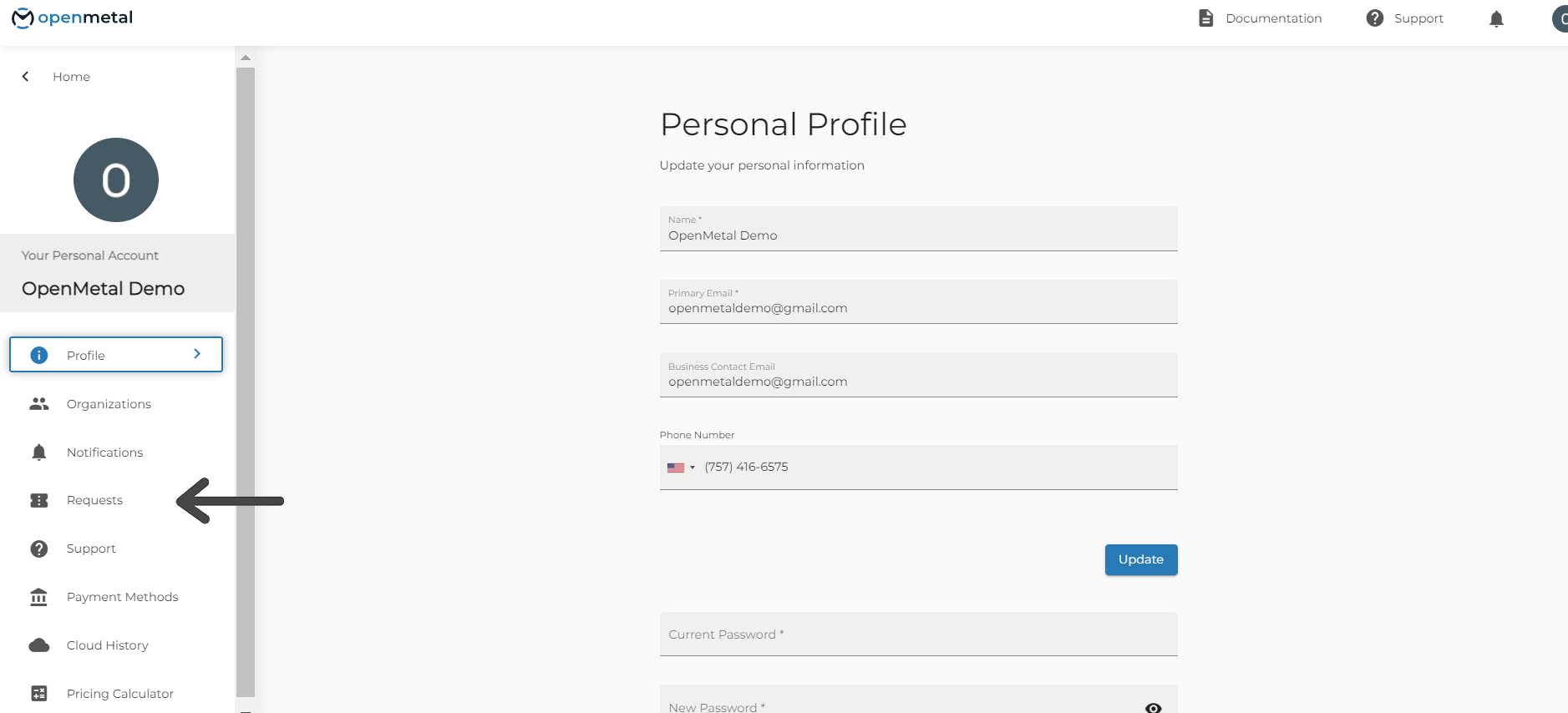1568x713 pixels.
Task: Click the Update button
Action: pos(1140,559)
